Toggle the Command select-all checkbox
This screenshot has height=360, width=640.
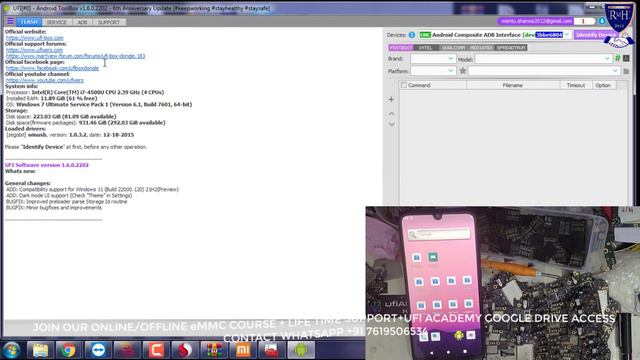pyautogui.click(x=404, y=85)
